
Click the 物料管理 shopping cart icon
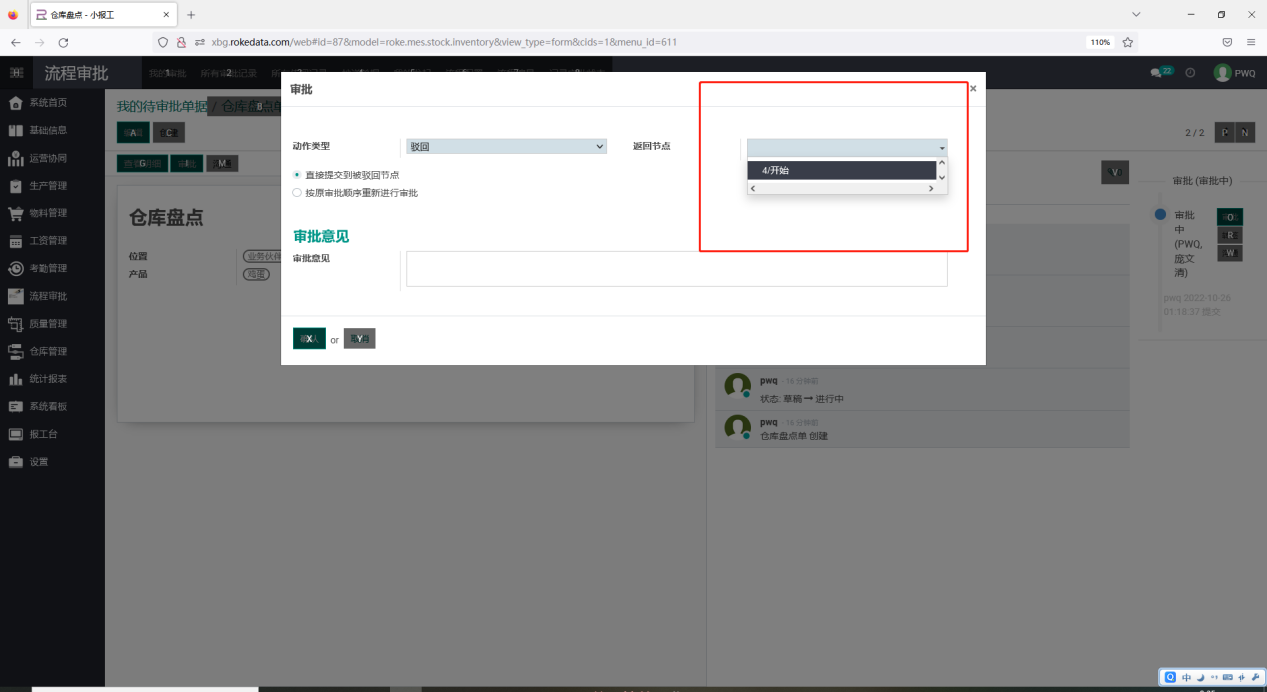[x=16, y=213]
